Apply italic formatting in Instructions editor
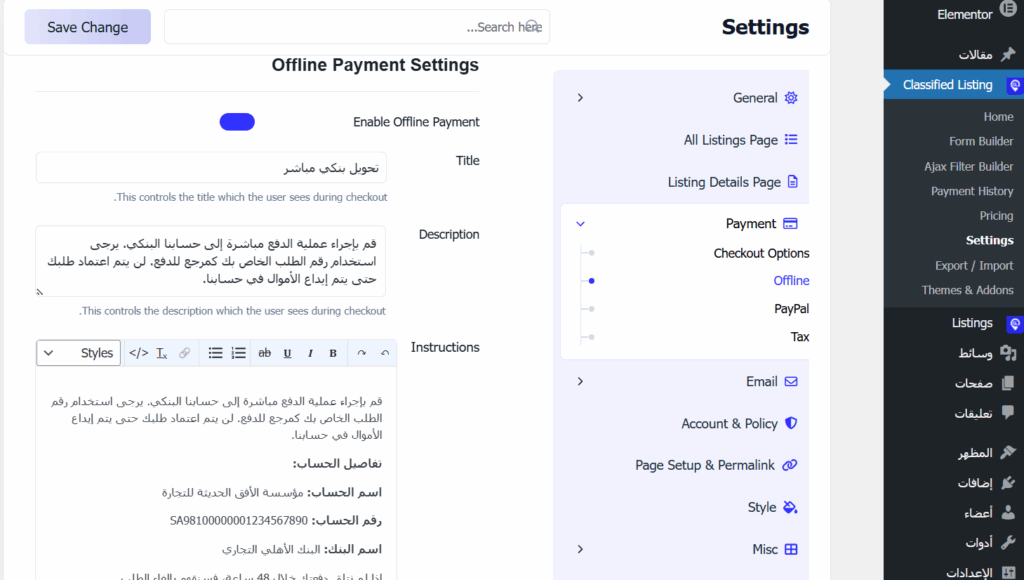 310,353
